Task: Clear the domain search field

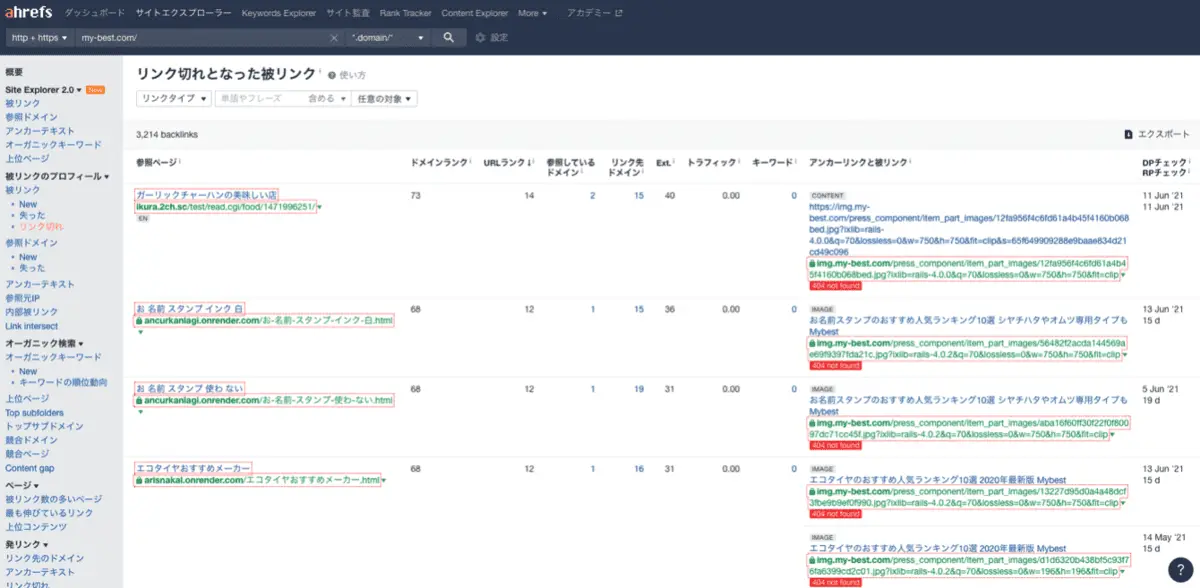Action: [x=334, y=38]
